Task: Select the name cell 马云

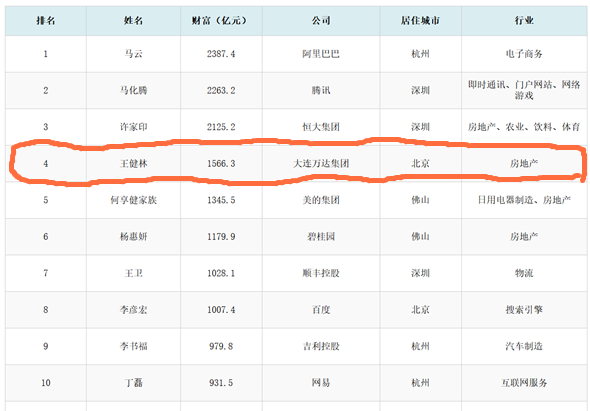Action: pos(133,54)
